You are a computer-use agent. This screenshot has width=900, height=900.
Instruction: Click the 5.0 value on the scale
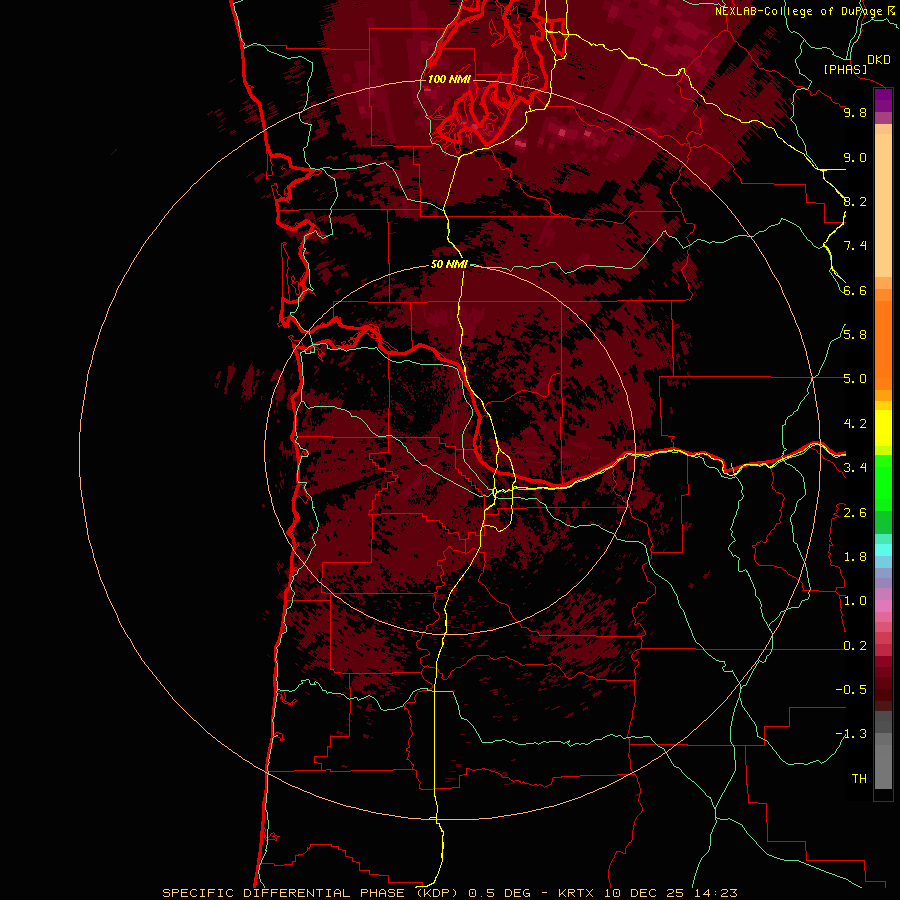tap(855, 379)
